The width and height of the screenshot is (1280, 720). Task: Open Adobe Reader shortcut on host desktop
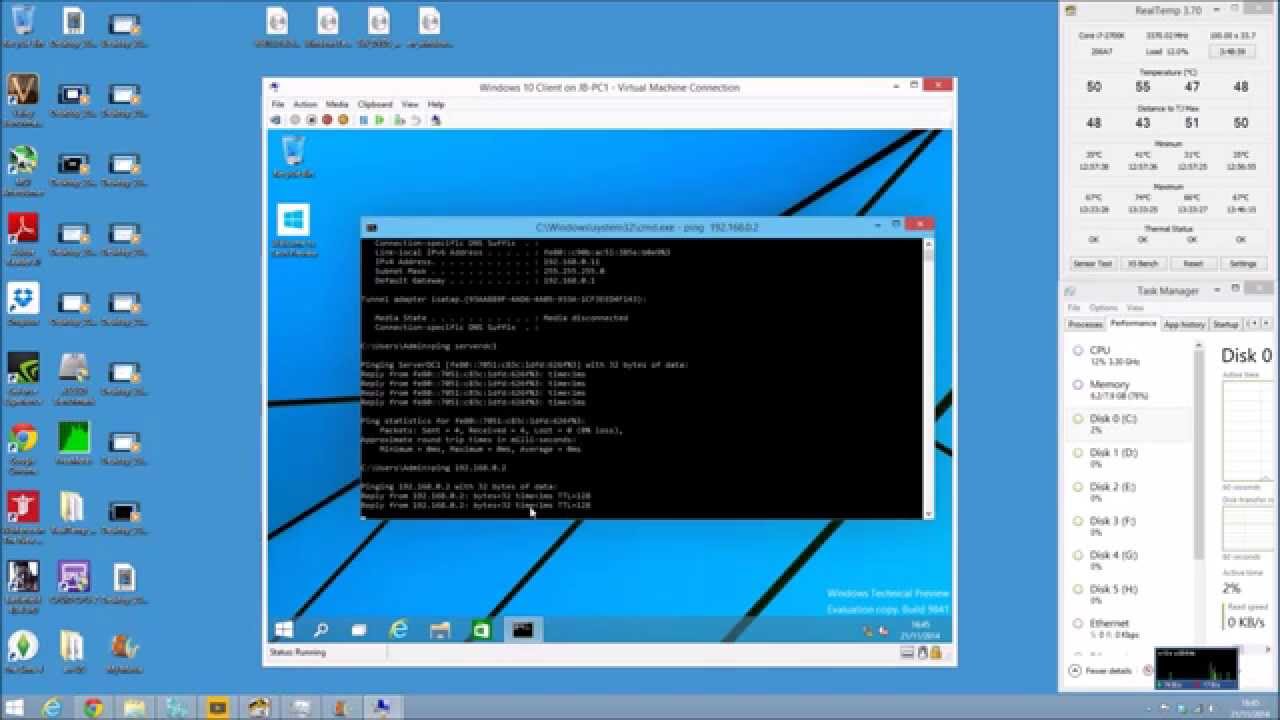pyautogui.click(x=22, y=238)
